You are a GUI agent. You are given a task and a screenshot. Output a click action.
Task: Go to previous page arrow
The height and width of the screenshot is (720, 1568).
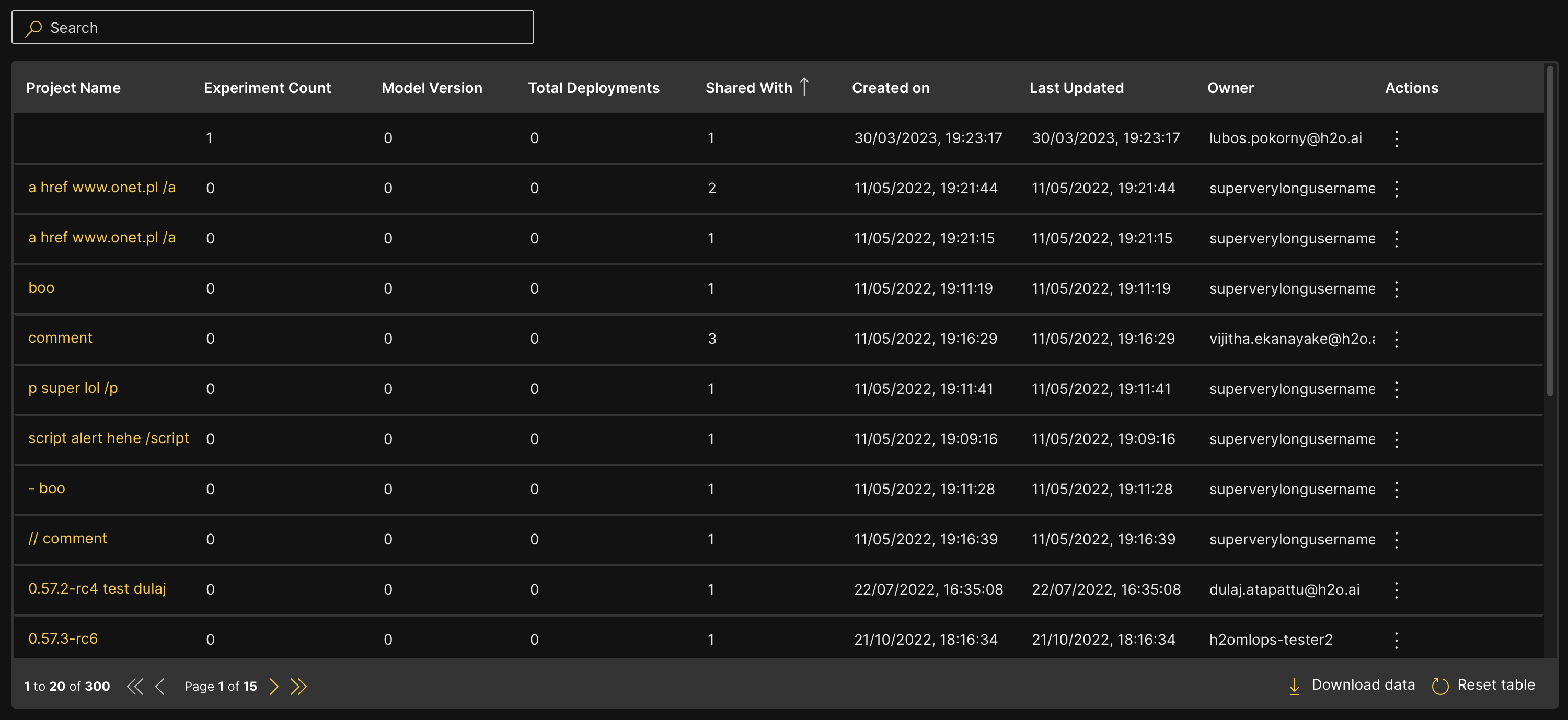tap(160, 686)
